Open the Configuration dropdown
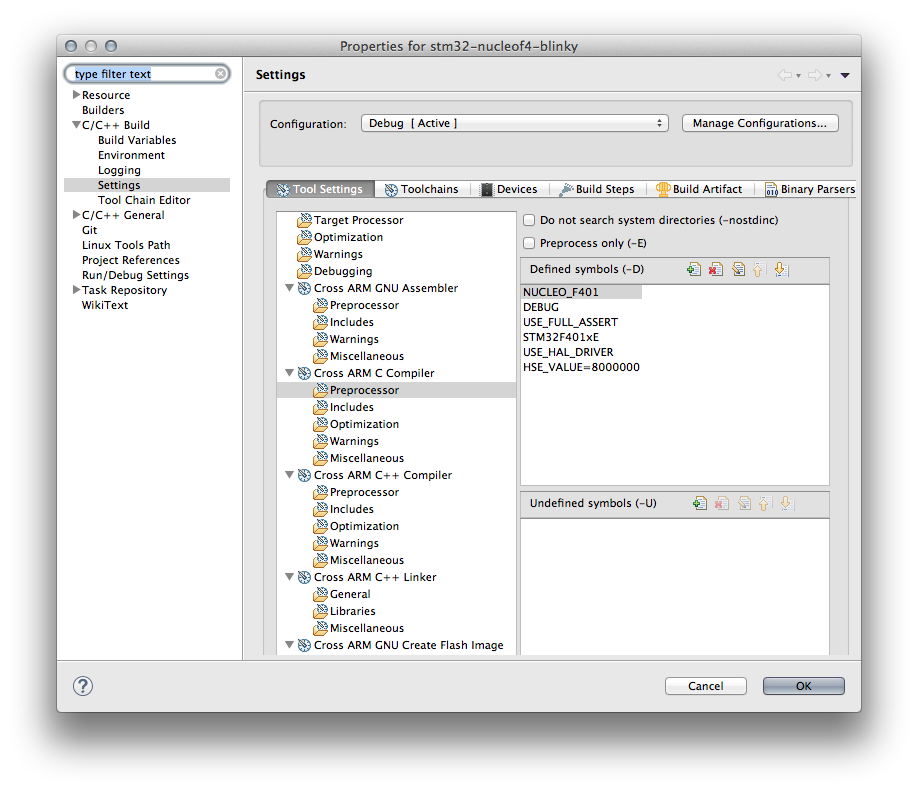This screenshot has height=791, width=918. click(515, 123)
